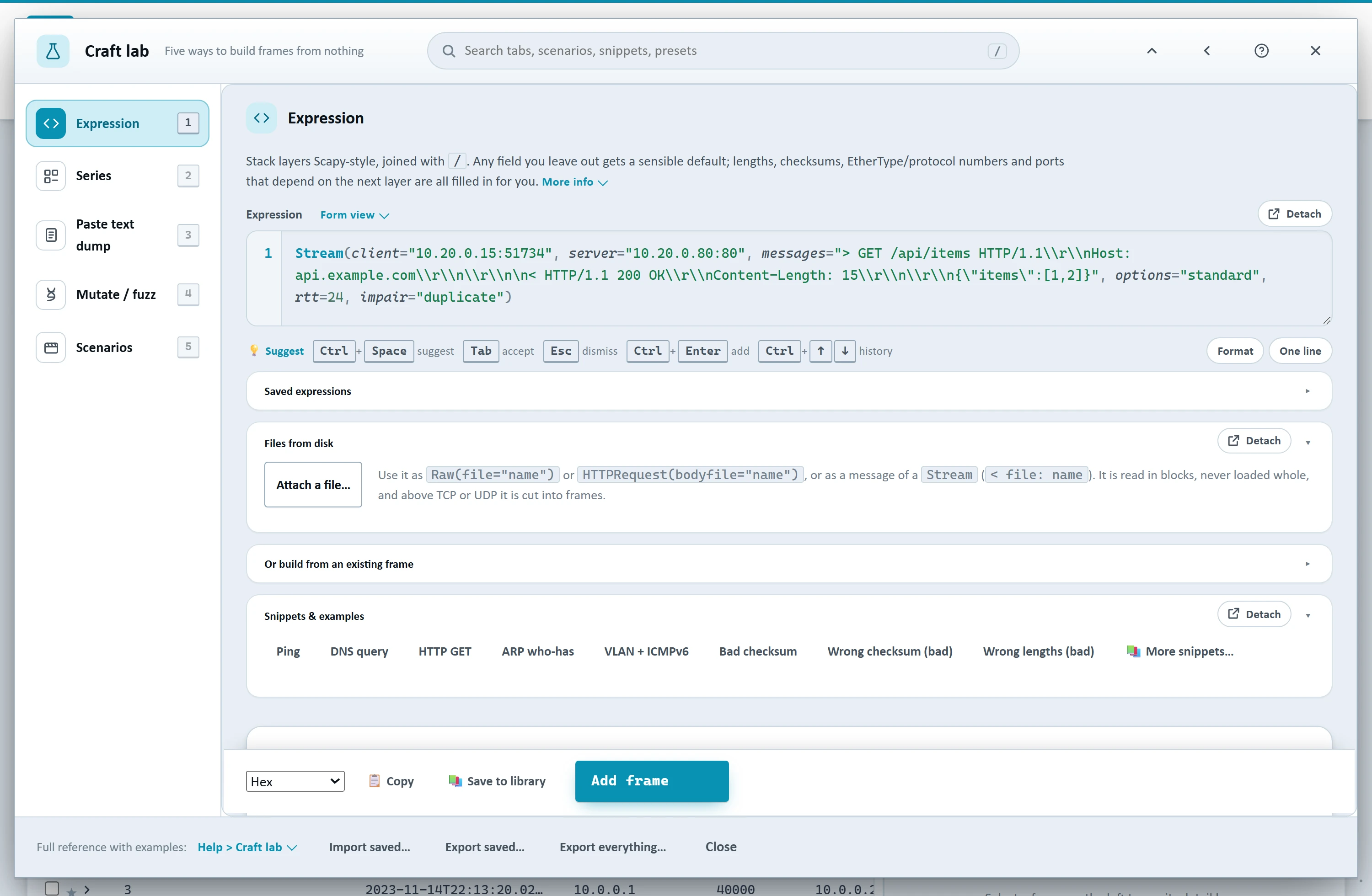This screenshot has height=896, width=1372.
Task: Open help via question mark icon
Action: tap(1261, 51)
